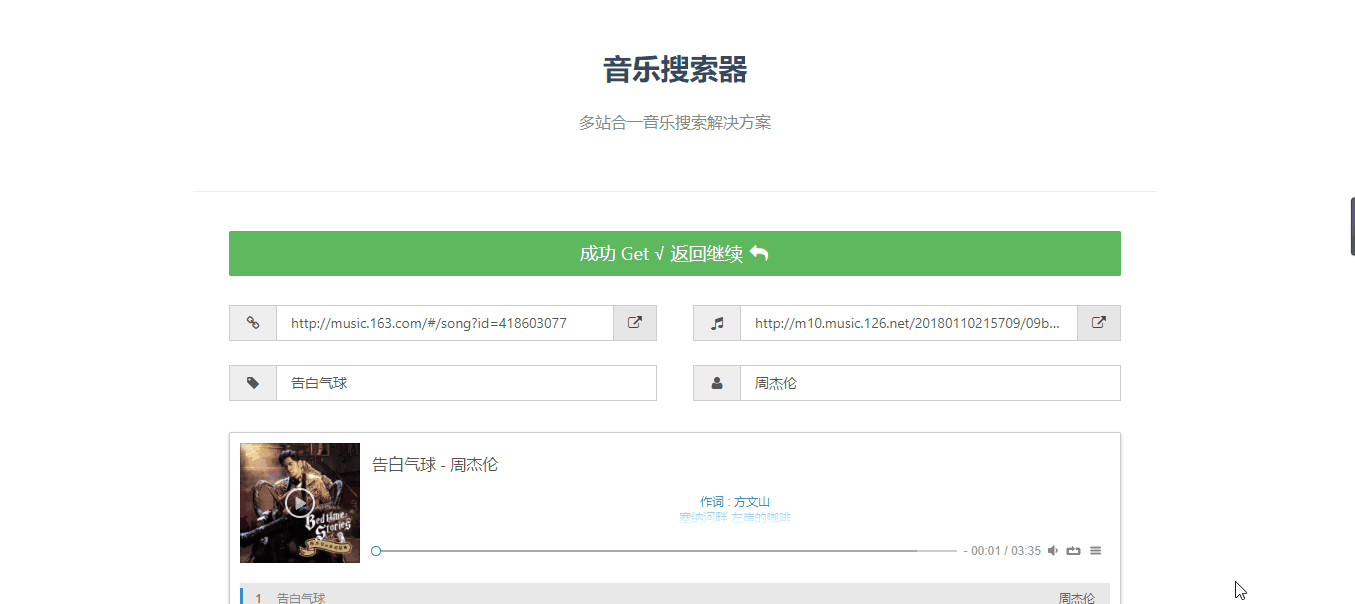
Task: Mute the player volume icon
Action: tap(1053, 551)
